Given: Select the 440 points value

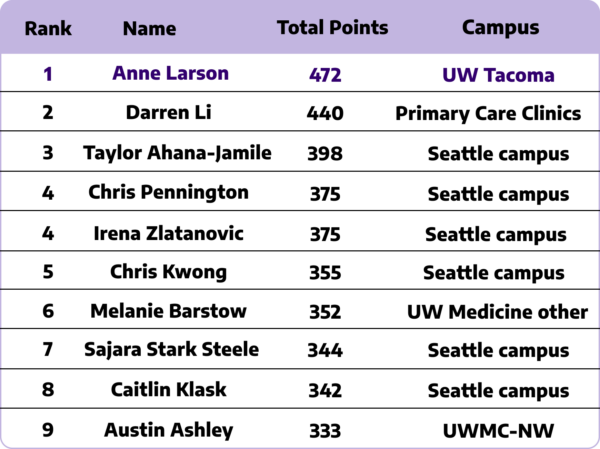Looking at the screenshot, I should coord(325,114).
